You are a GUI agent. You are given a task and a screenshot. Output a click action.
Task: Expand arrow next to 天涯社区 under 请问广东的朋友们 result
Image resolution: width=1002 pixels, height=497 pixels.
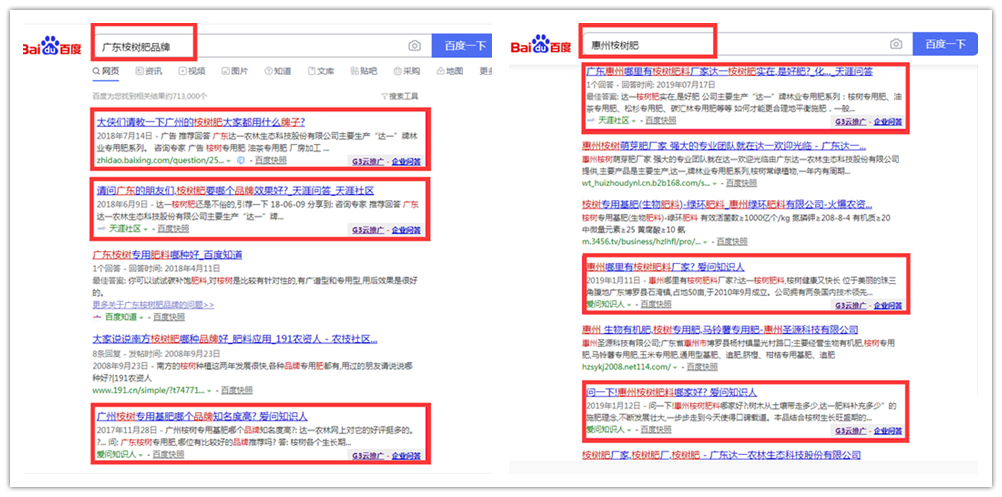tap(145, 229)
